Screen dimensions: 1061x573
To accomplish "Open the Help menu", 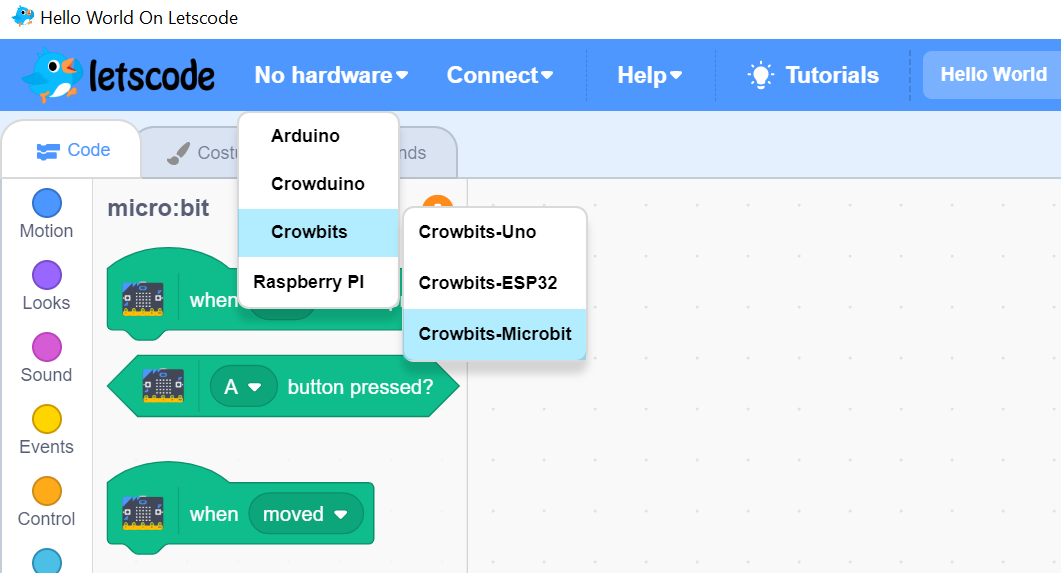I will (x=649, y=75).
